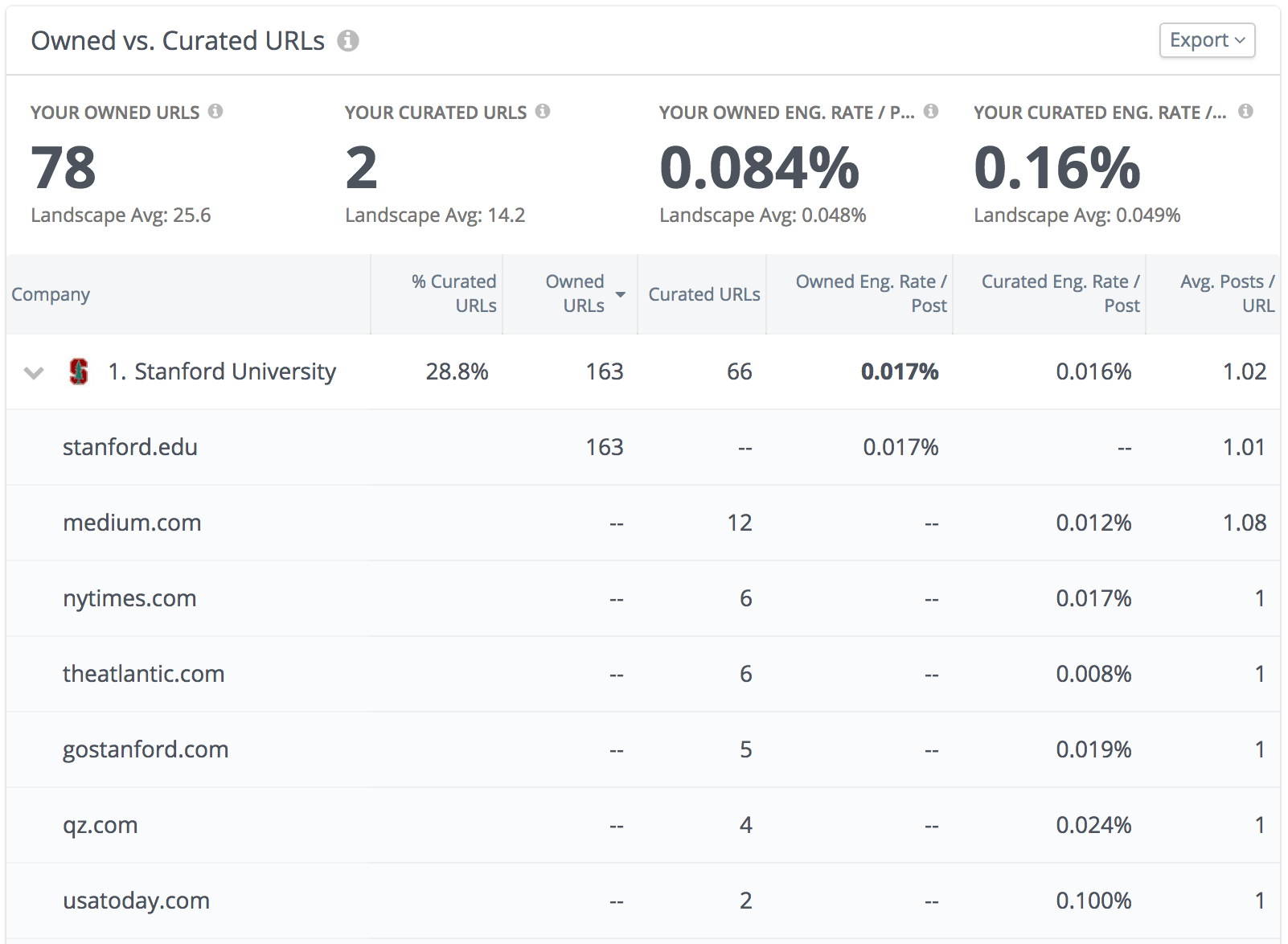1288x944 pixels.
Task: Click Landscape Avg: 25.6 text
Action: tap(121, 215)
